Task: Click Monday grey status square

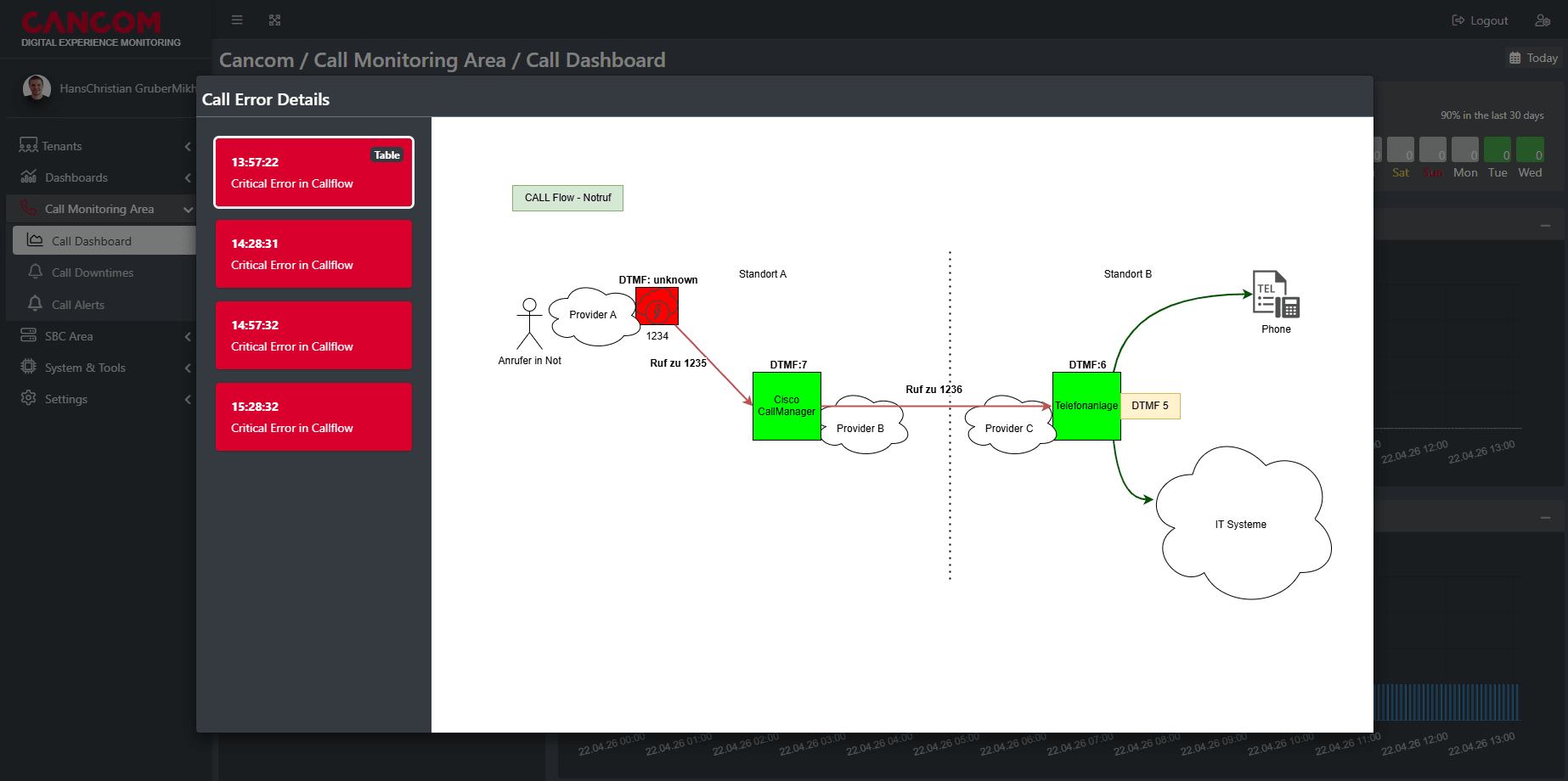Action: point(1465,150)
